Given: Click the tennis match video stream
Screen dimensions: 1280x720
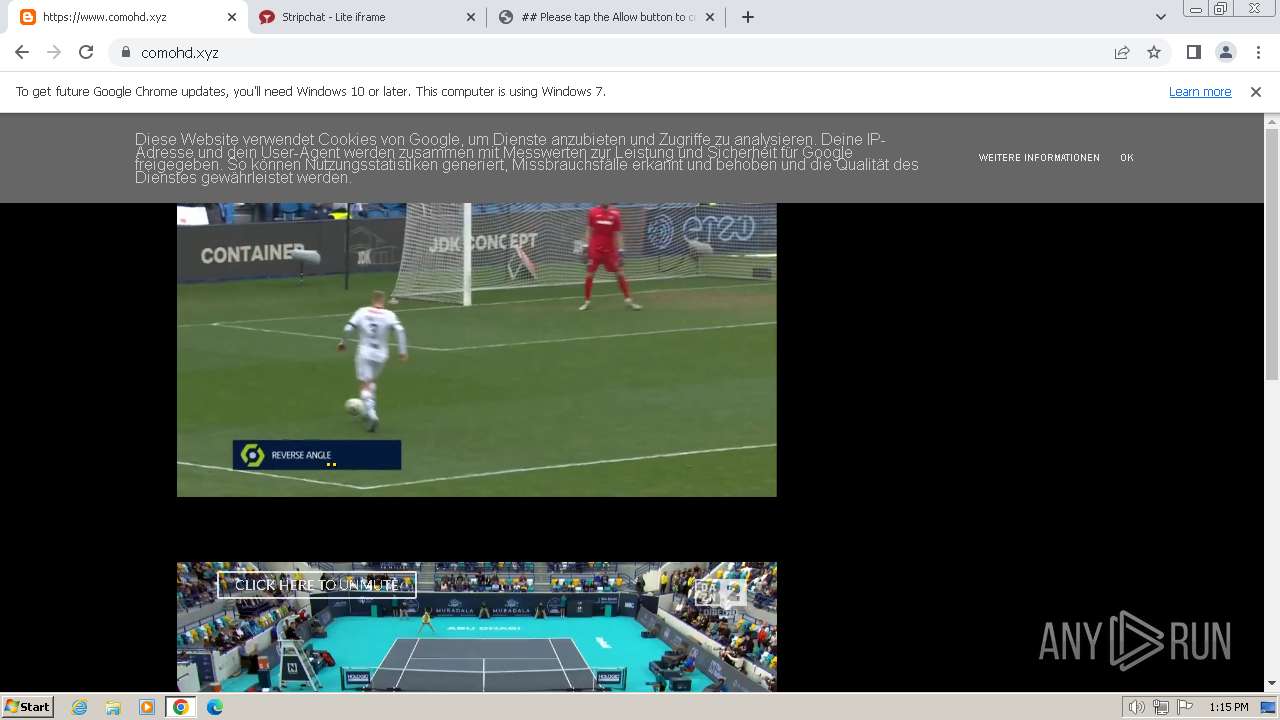Looking at the screenshot, I should tap(476, 627).
